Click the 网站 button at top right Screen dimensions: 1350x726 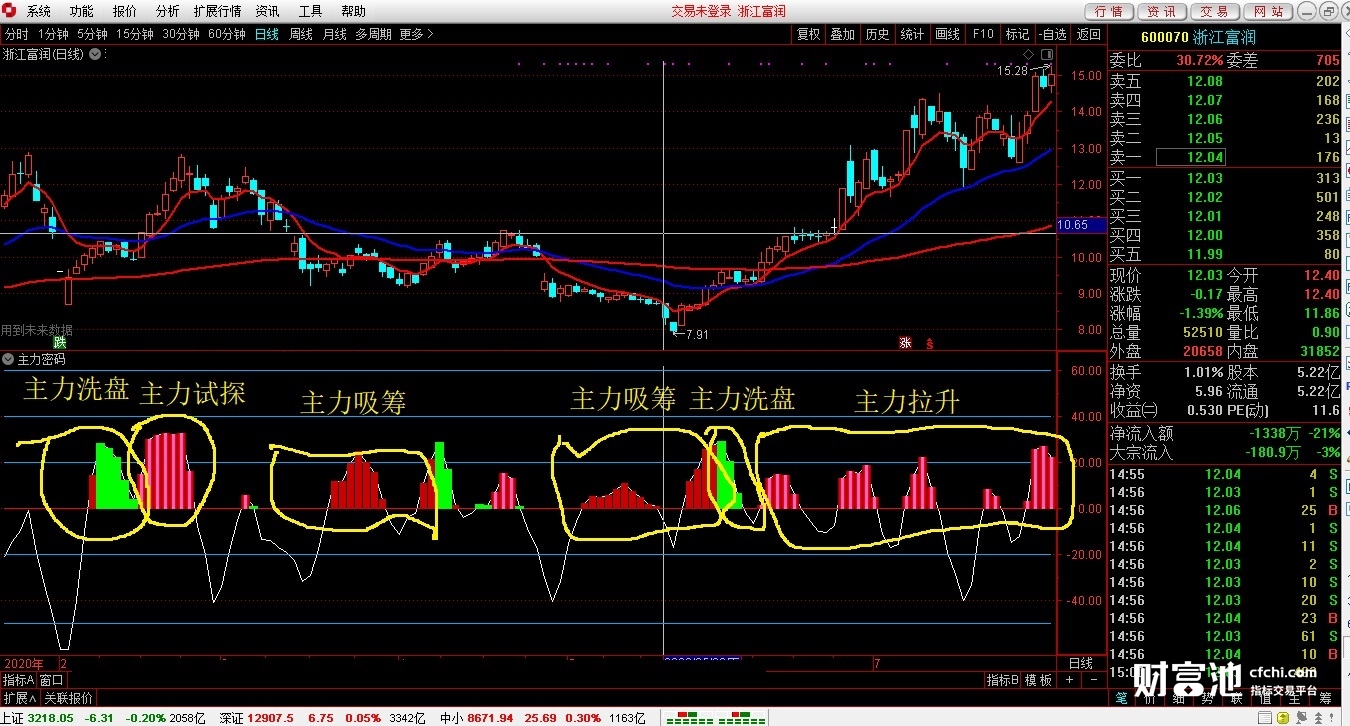point(1267,11)
